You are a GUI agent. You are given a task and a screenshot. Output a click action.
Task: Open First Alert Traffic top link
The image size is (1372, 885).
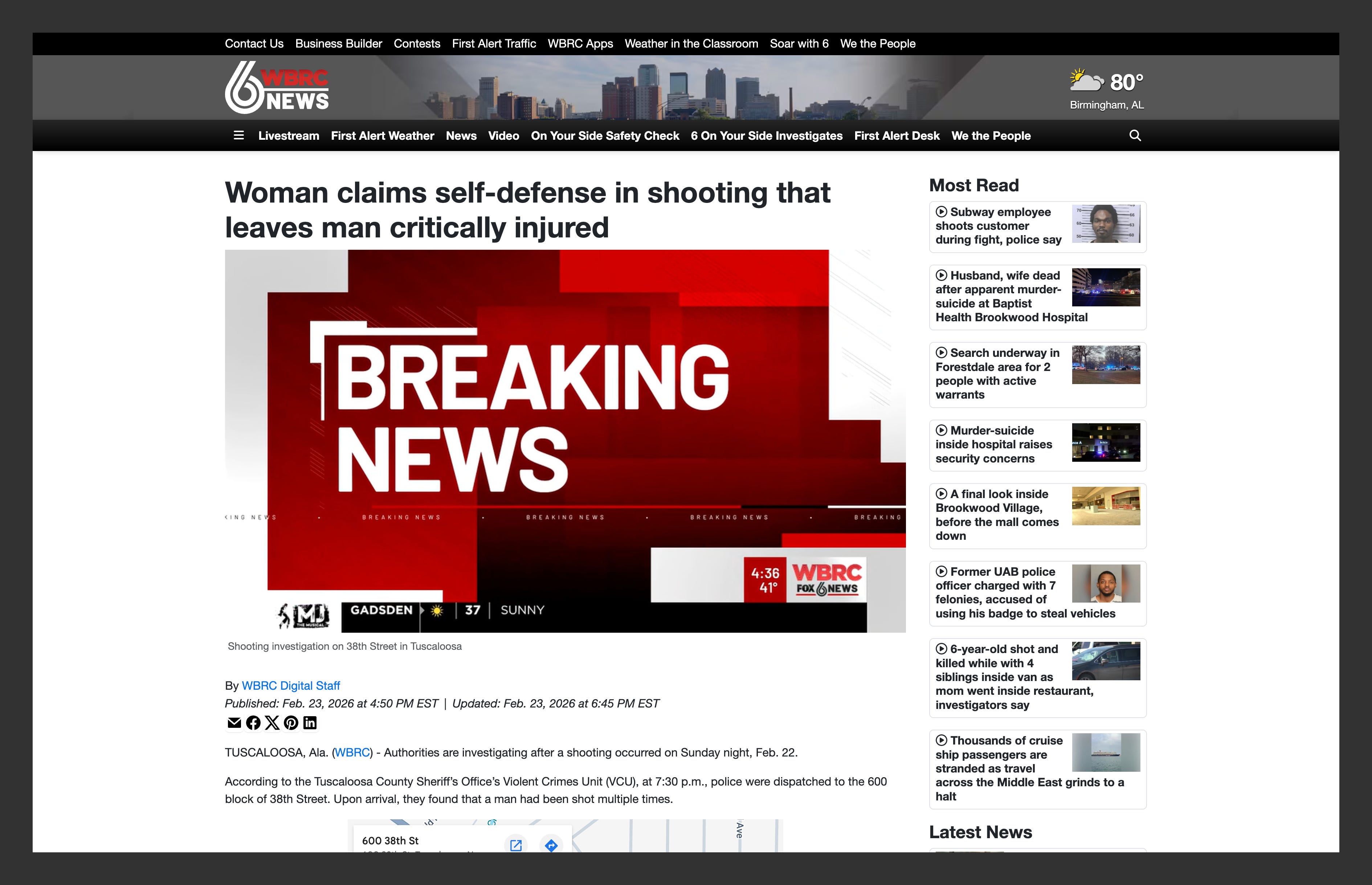[x=494, y=44]
